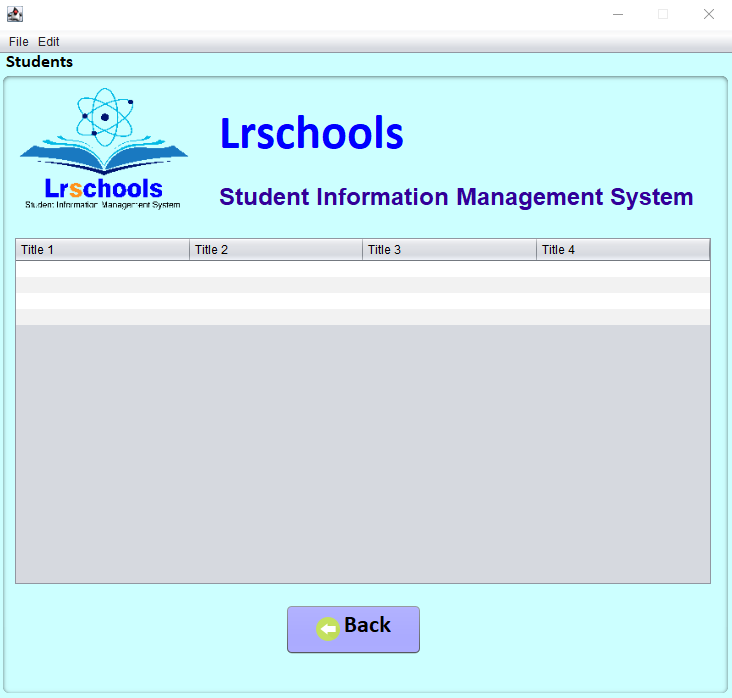Screen dimensions: 732x698
Task: Select the Title 4 column header
Action: (623, 250)
